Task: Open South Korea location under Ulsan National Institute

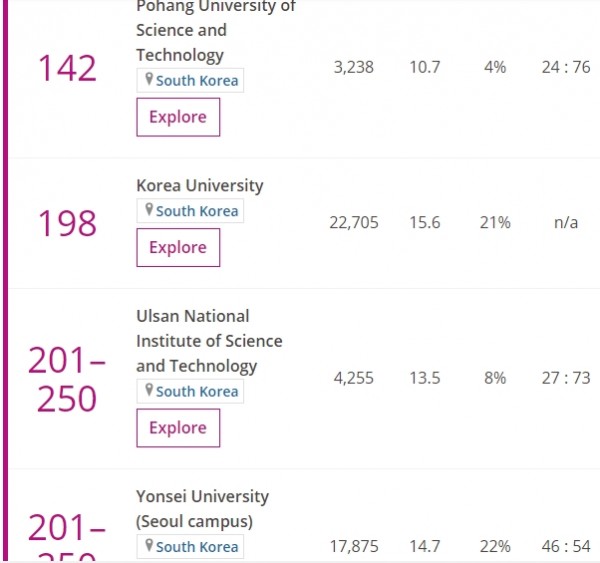Action: coord(190,391)
